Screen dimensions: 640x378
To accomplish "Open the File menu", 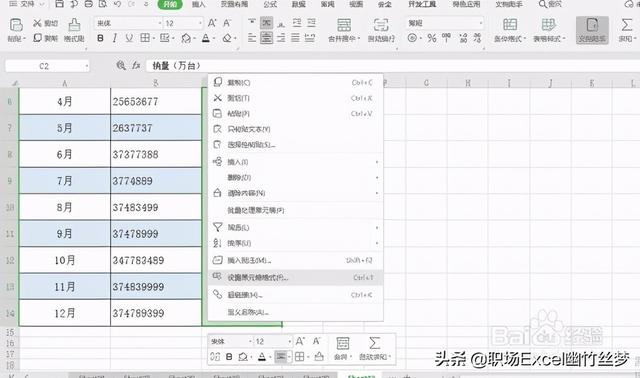I will (27, 4).
